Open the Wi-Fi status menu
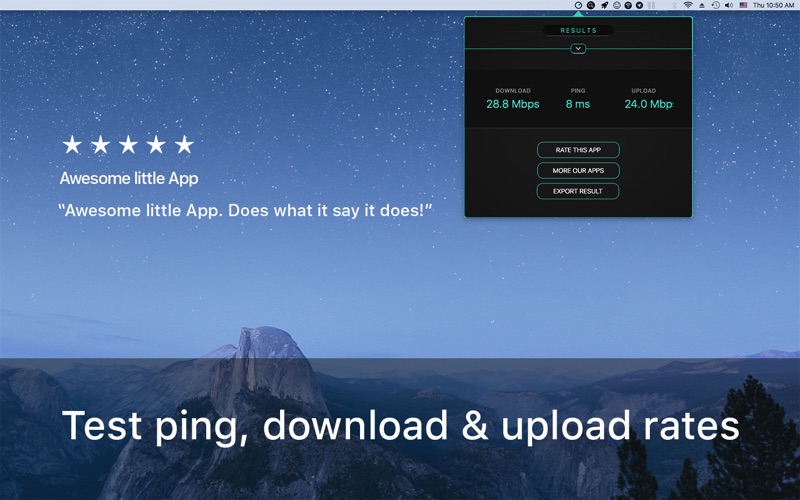 point(688,5)
